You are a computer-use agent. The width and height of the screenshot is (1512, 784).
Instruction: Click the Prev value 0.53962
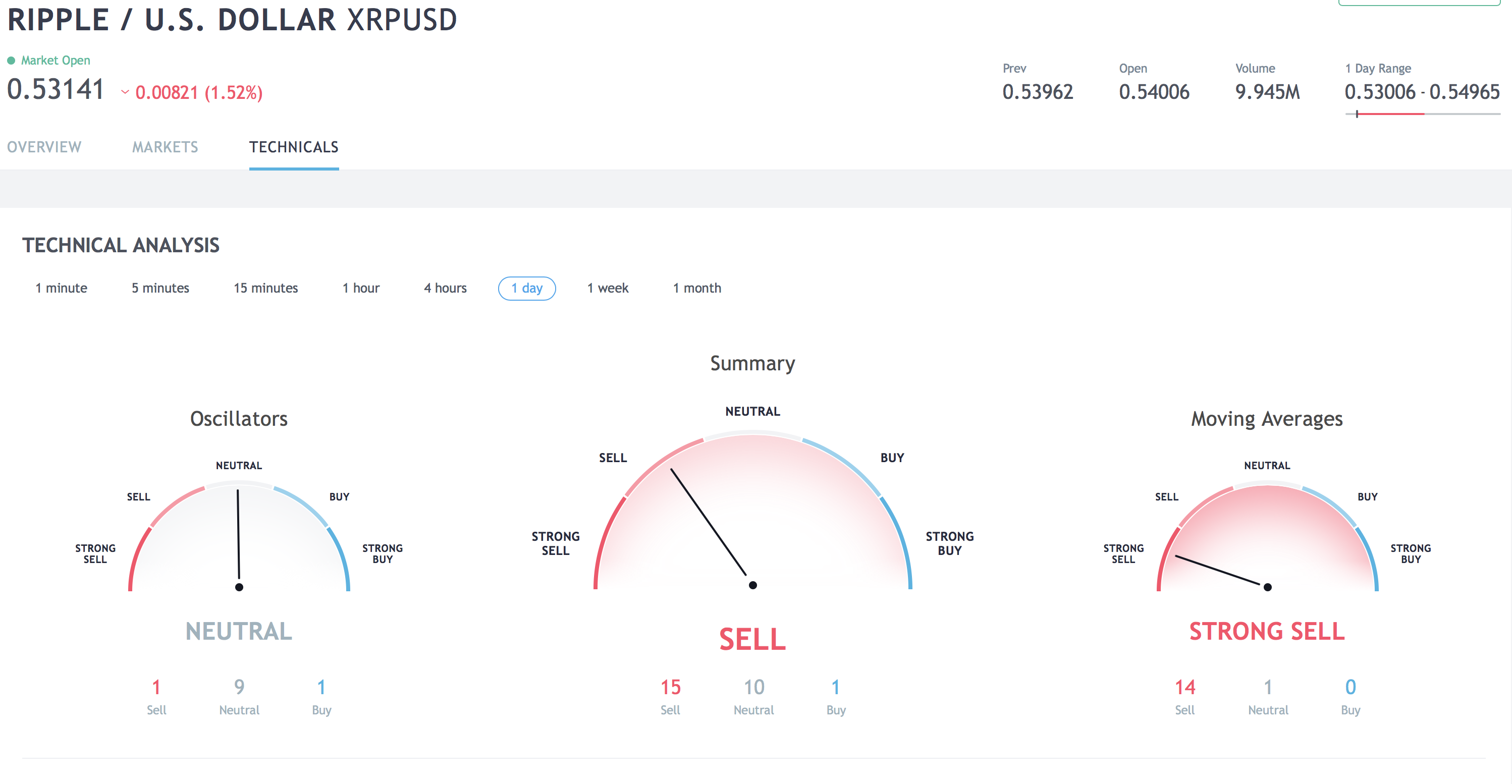[x=1037, y=92]
